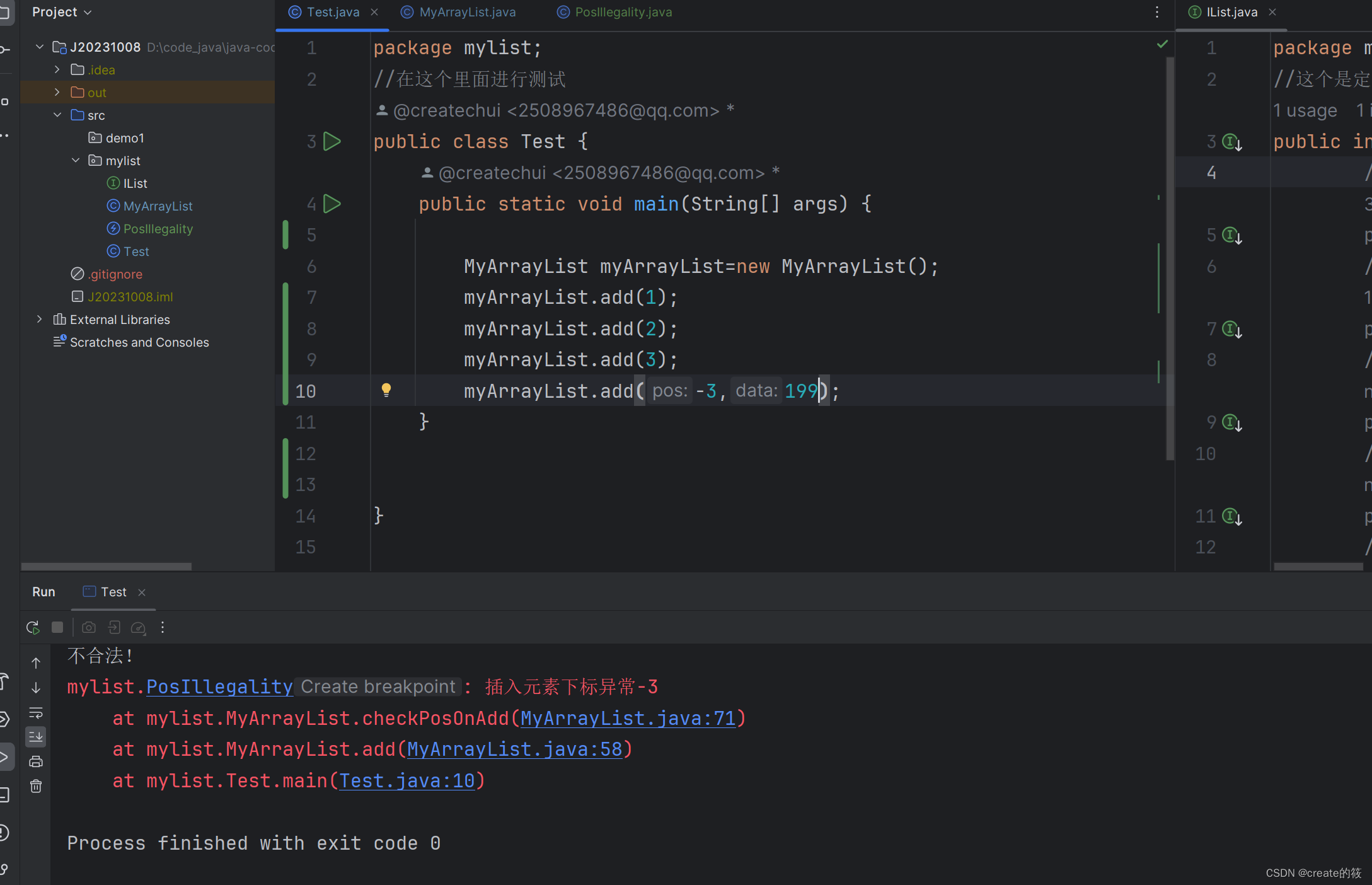Screen dimensions: 1372x885
Task: Click the yellow lightbulb quick-fix icon
Action: (386, 390)
